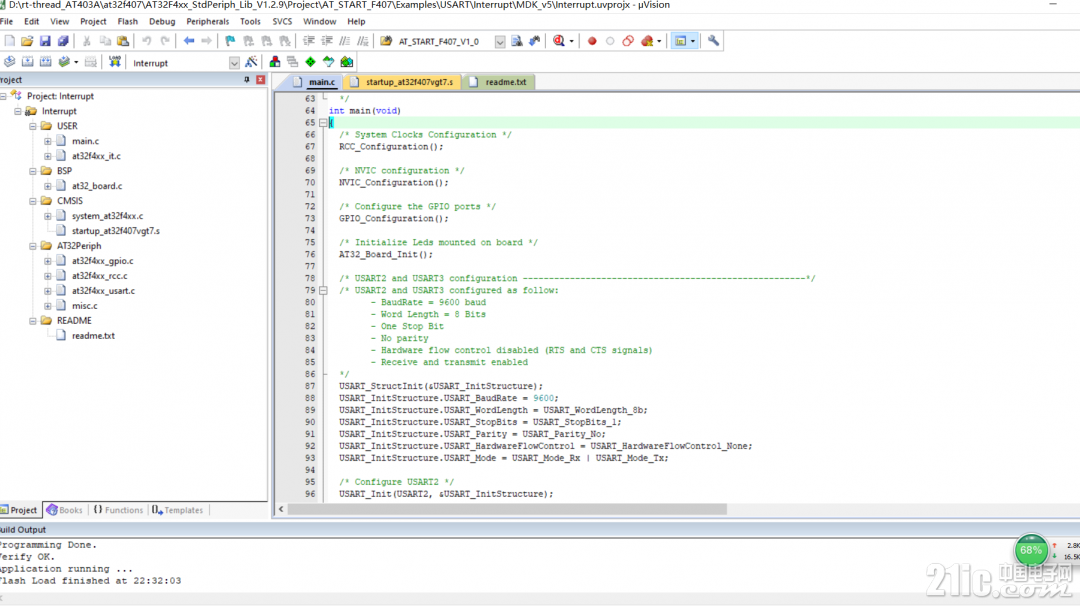Switch to the startup_at32f407vgt7.s tab

click(403, 82)
